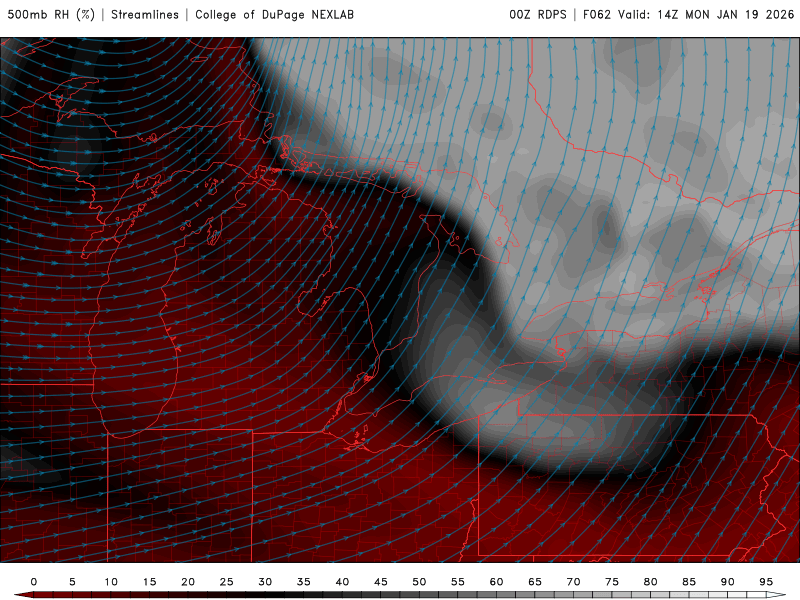Click the '80' value on the color scale
This screenshot has width=800, height=600.
651,582
